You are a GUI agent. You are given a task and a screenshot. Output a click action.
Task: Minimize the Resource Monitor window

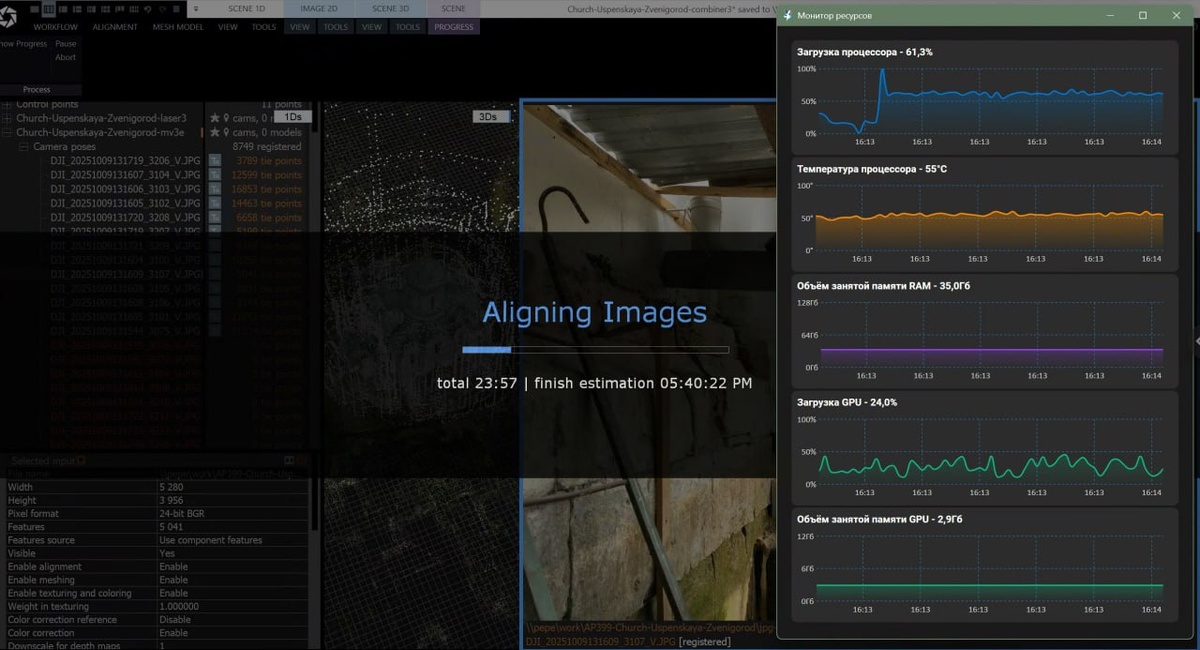[x=1110, y=15]
